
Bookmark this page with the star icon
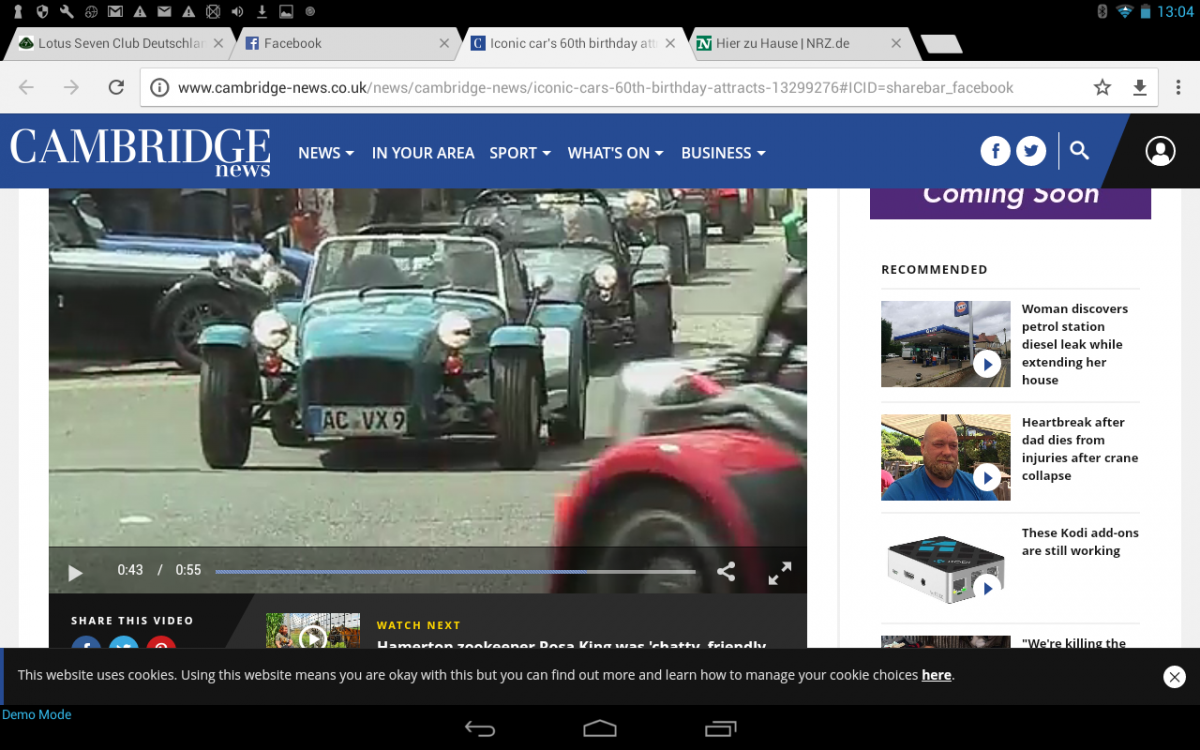[1102, 88]
